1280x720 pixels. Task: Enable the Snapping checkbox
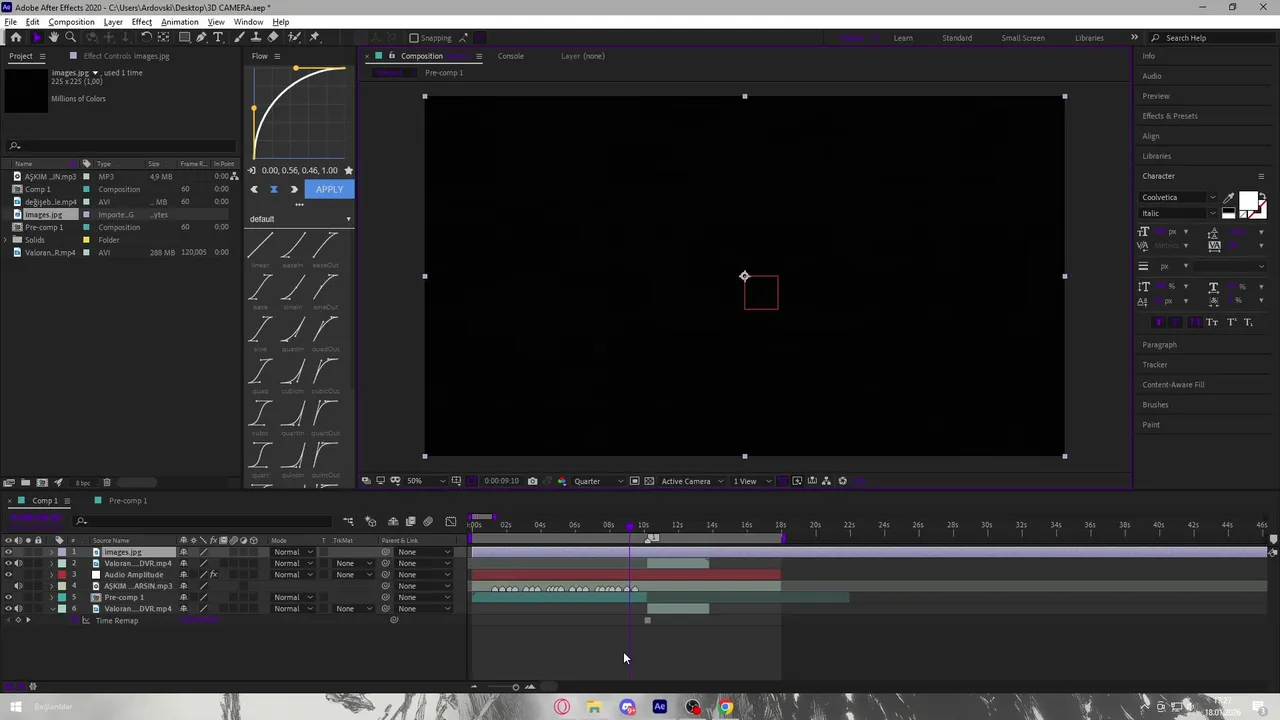[414, 38]
